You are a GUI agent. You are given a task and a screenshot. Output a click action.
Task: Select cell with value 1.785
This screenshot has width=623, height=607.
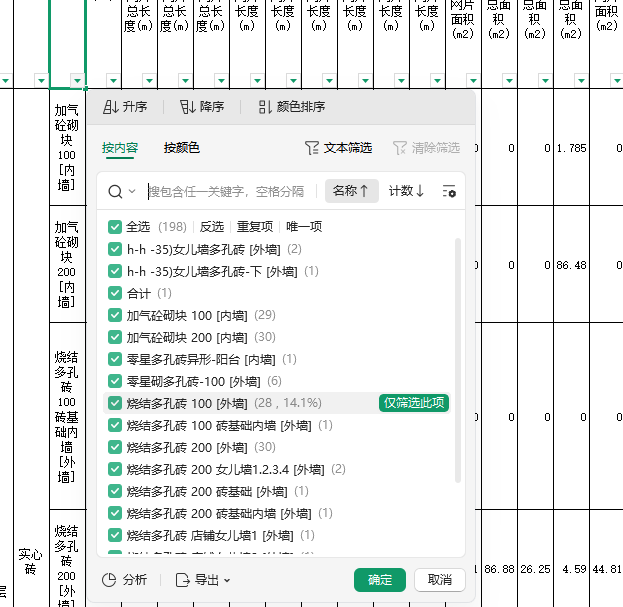coord(571,148)
